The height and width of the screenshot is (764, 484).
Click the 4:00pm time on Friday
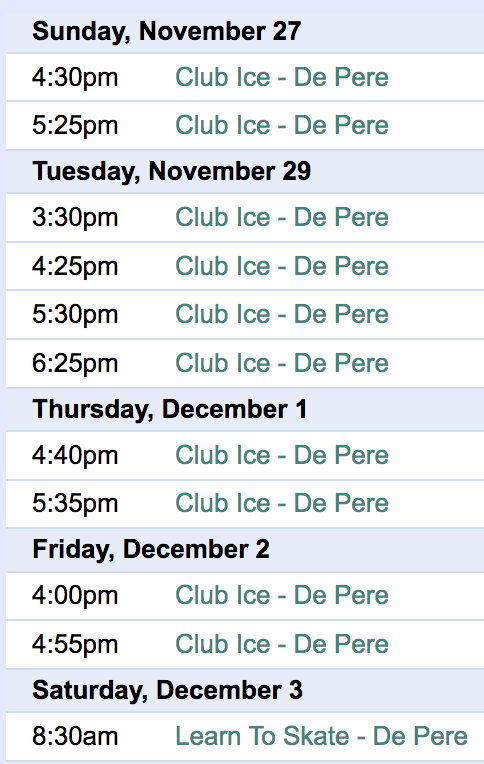[x=75, y=595]
